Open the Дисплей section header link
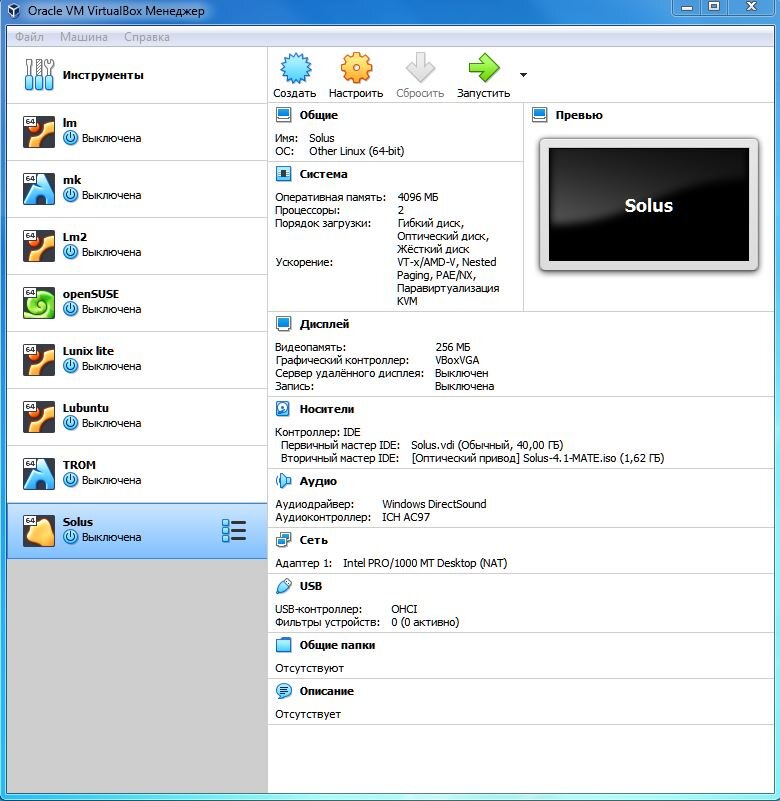This screenshot has height=801, width=780. (x=324, y=324)
